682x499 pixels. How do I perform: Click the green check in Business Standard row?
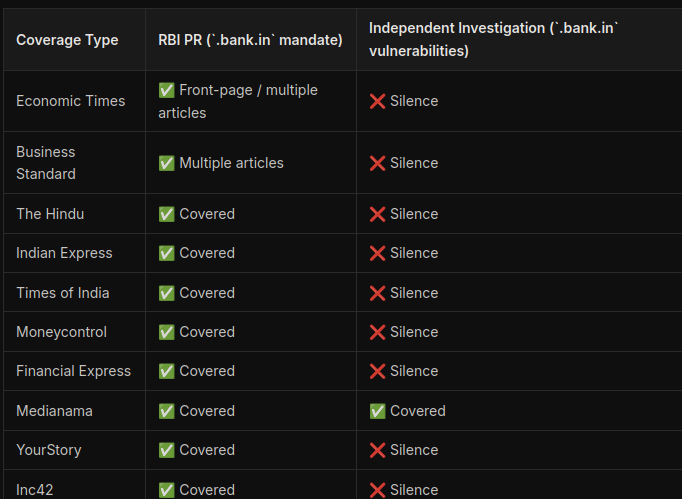point(166,163)
